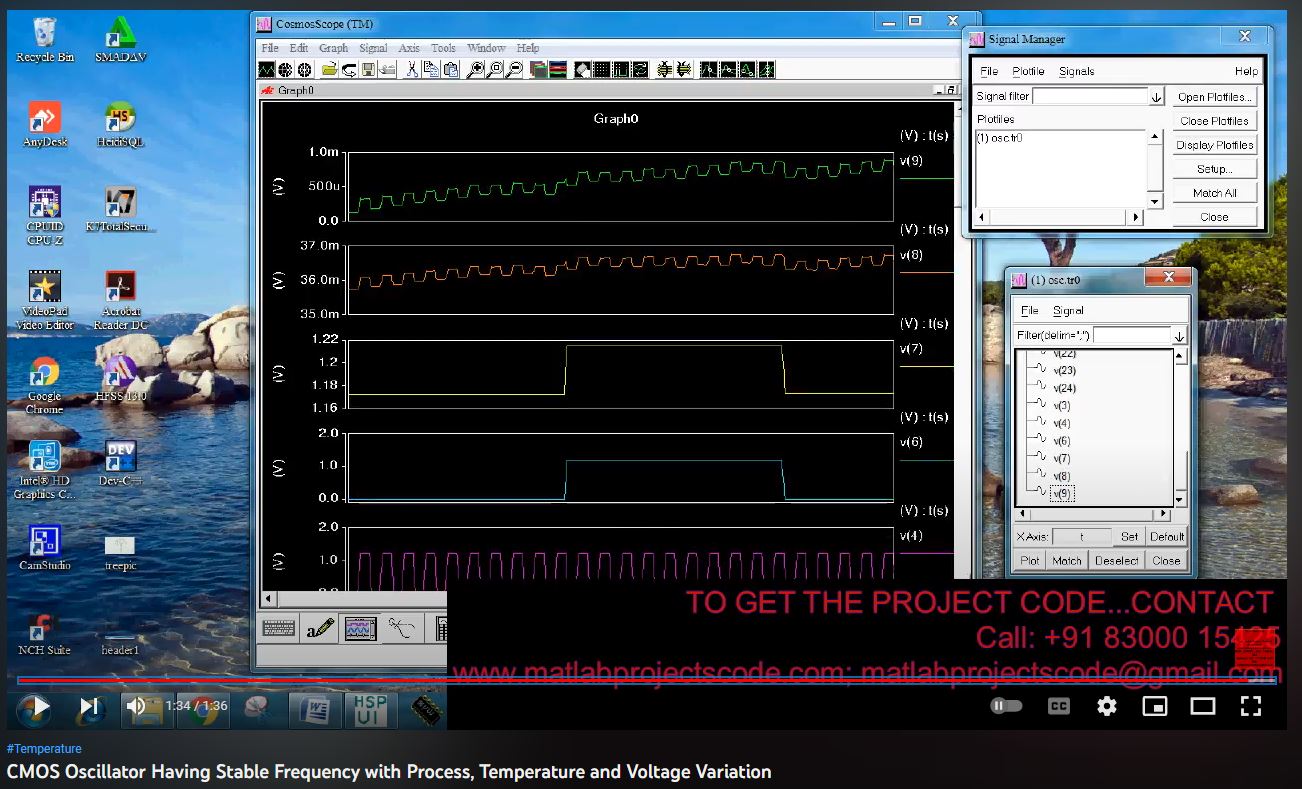Image resolution: width=1302 pixels, height=789 pixels.
Task: Expand the Filter(delim) dropdown in osc.tr0 window
Action: (x=1179, y=336)
